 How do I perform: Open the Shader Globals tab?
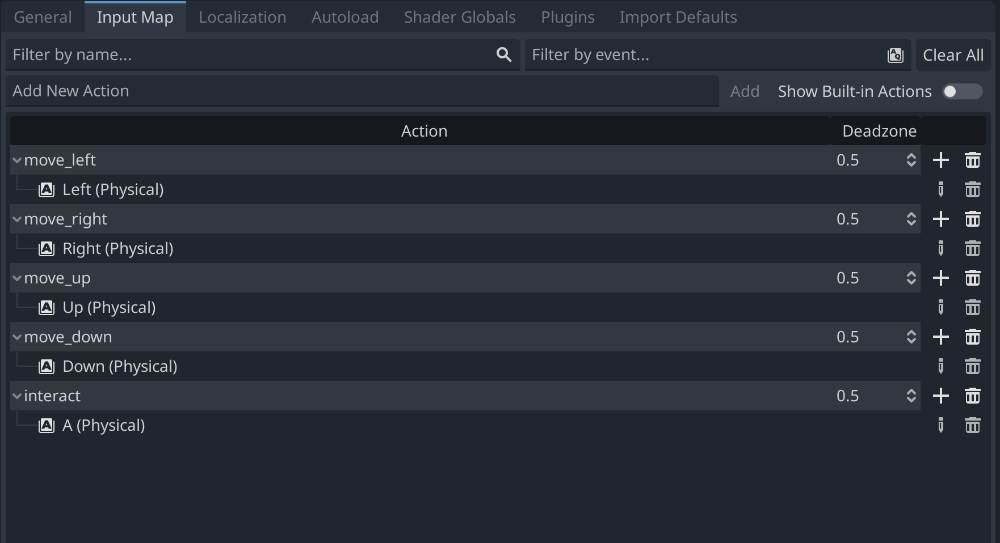tap(459, 17)
